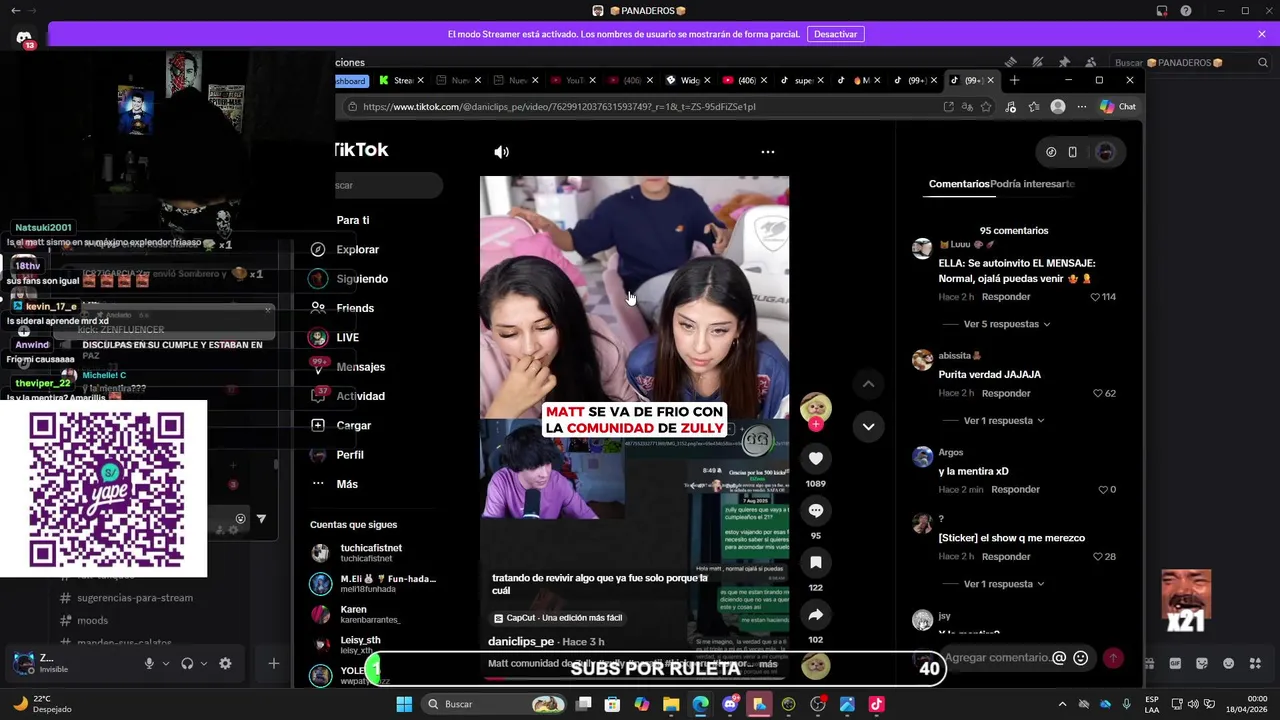This screenshot has height=720, width=1280.
Task: Open the Copilot Chat button in Edge
Action: point(1118,107)
